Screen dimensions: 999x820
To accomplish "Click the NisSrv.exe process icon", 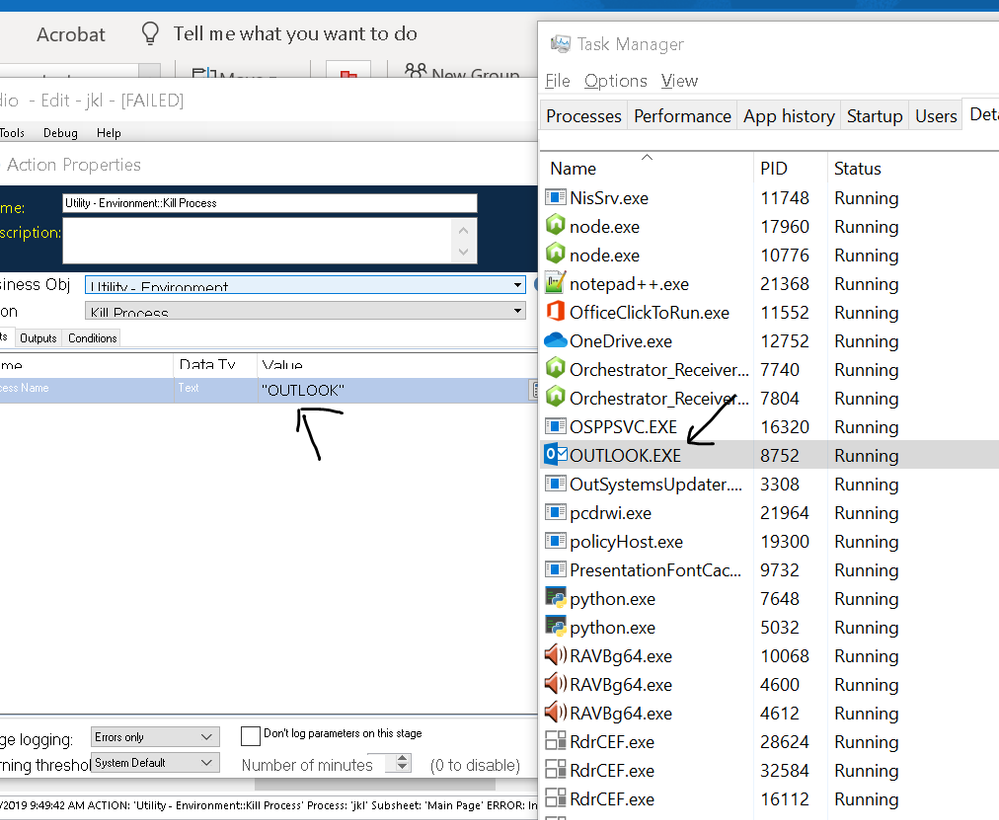I will (x=556, y=197).
